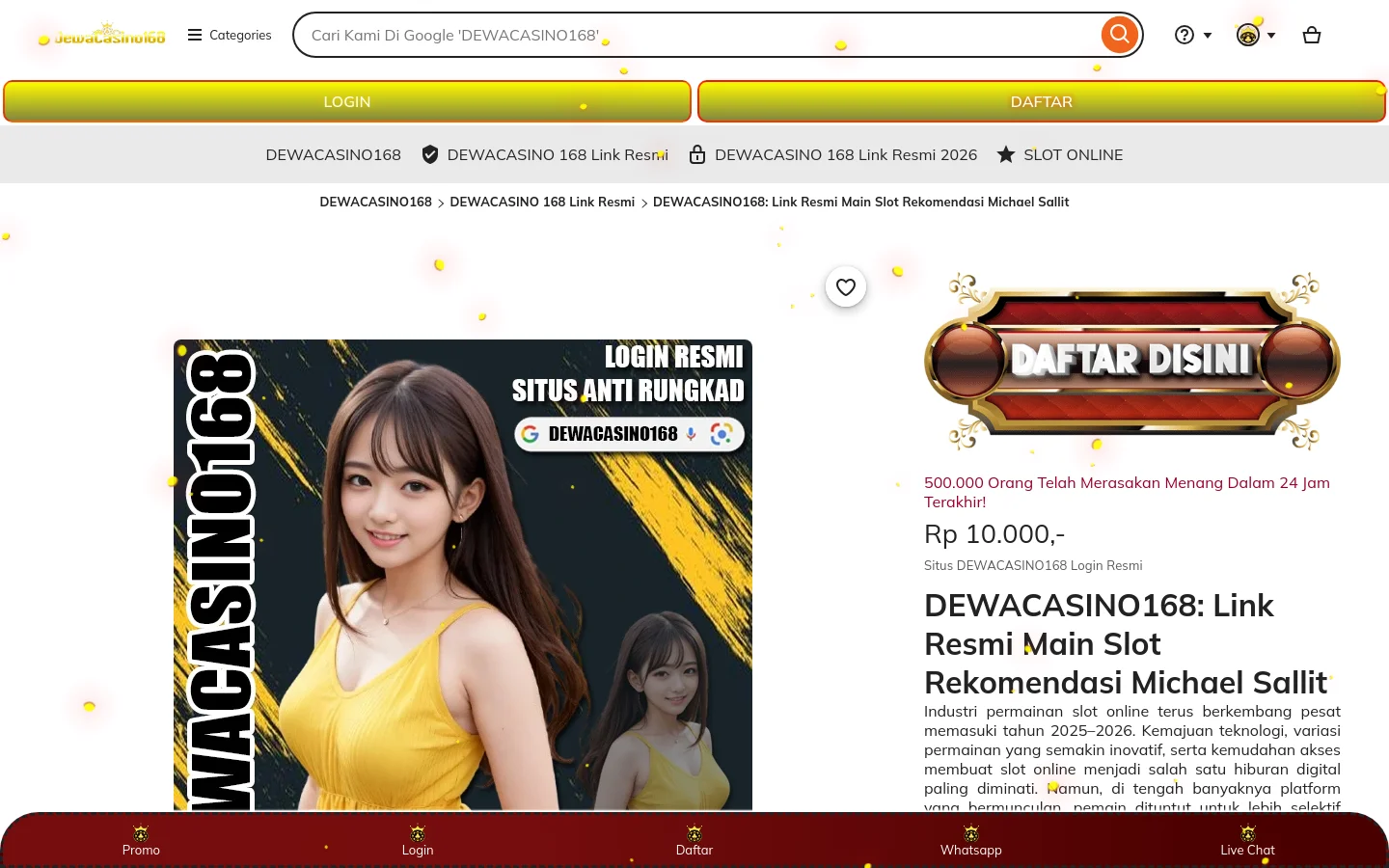Click the DAFTAR DISINI ornate banner
The height and width of the screenshot is (868, 1389).
click(x=1132, y=361)
